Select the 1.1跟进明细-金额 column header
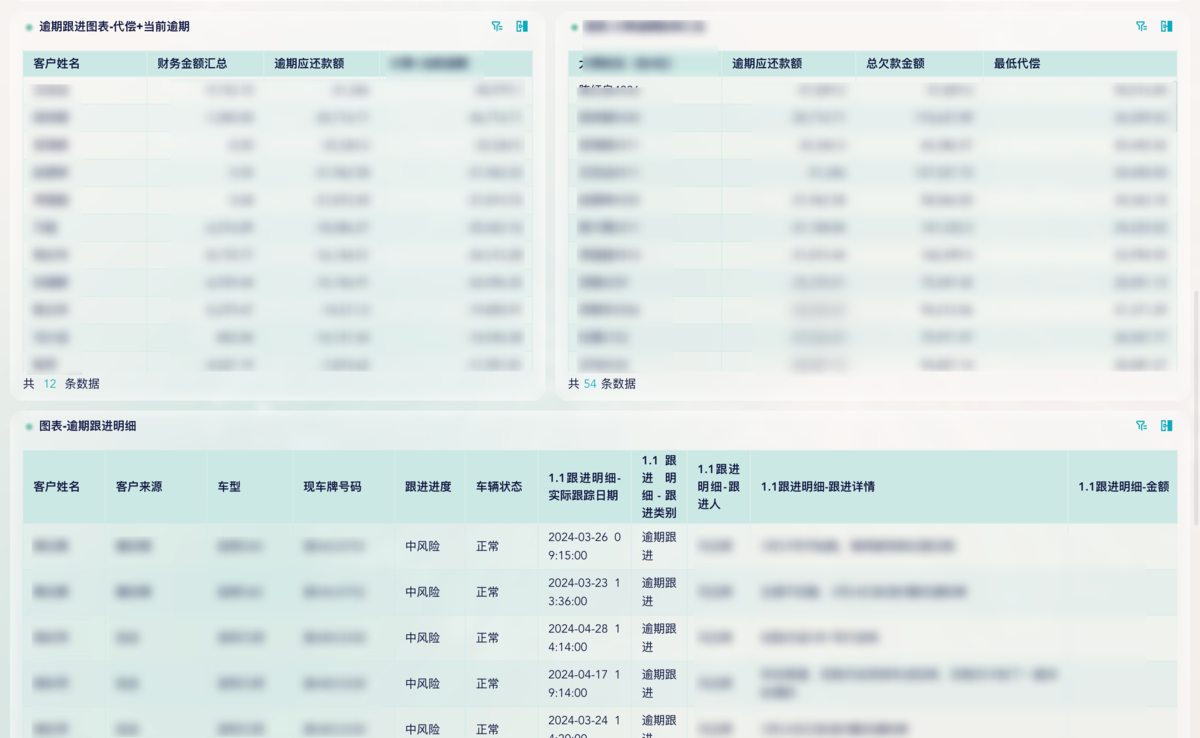The width and height of the screenshot is (1200, 738). pyautogui.click(x=1123, y=487)
